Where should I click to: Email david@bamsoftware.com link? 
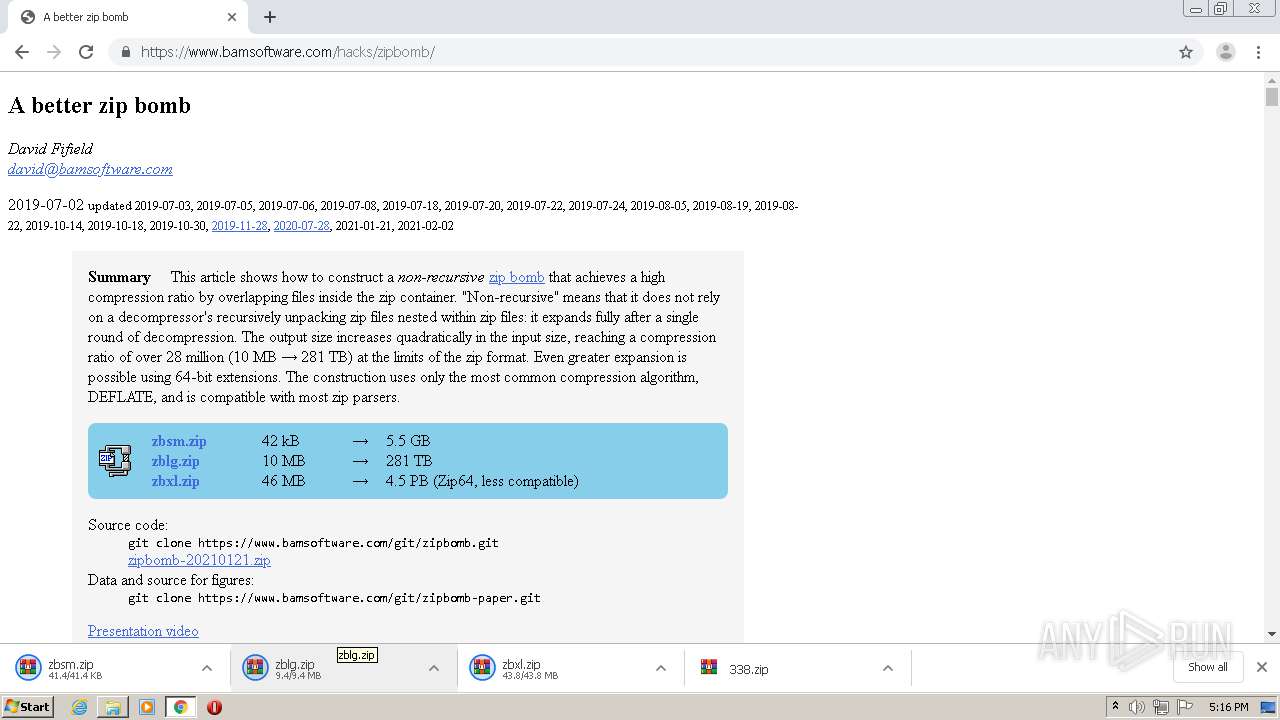click(x=90, y=169)
